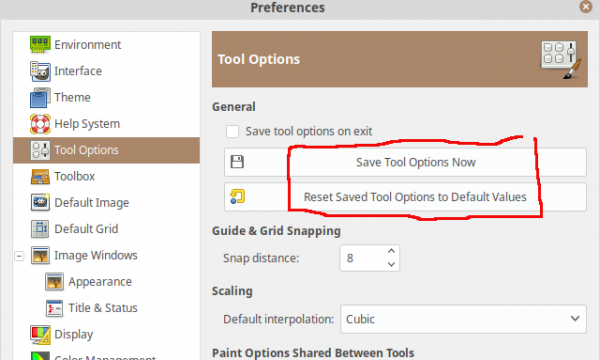
Task: Open the Environment preferences icon
Action: click(40, 44)
